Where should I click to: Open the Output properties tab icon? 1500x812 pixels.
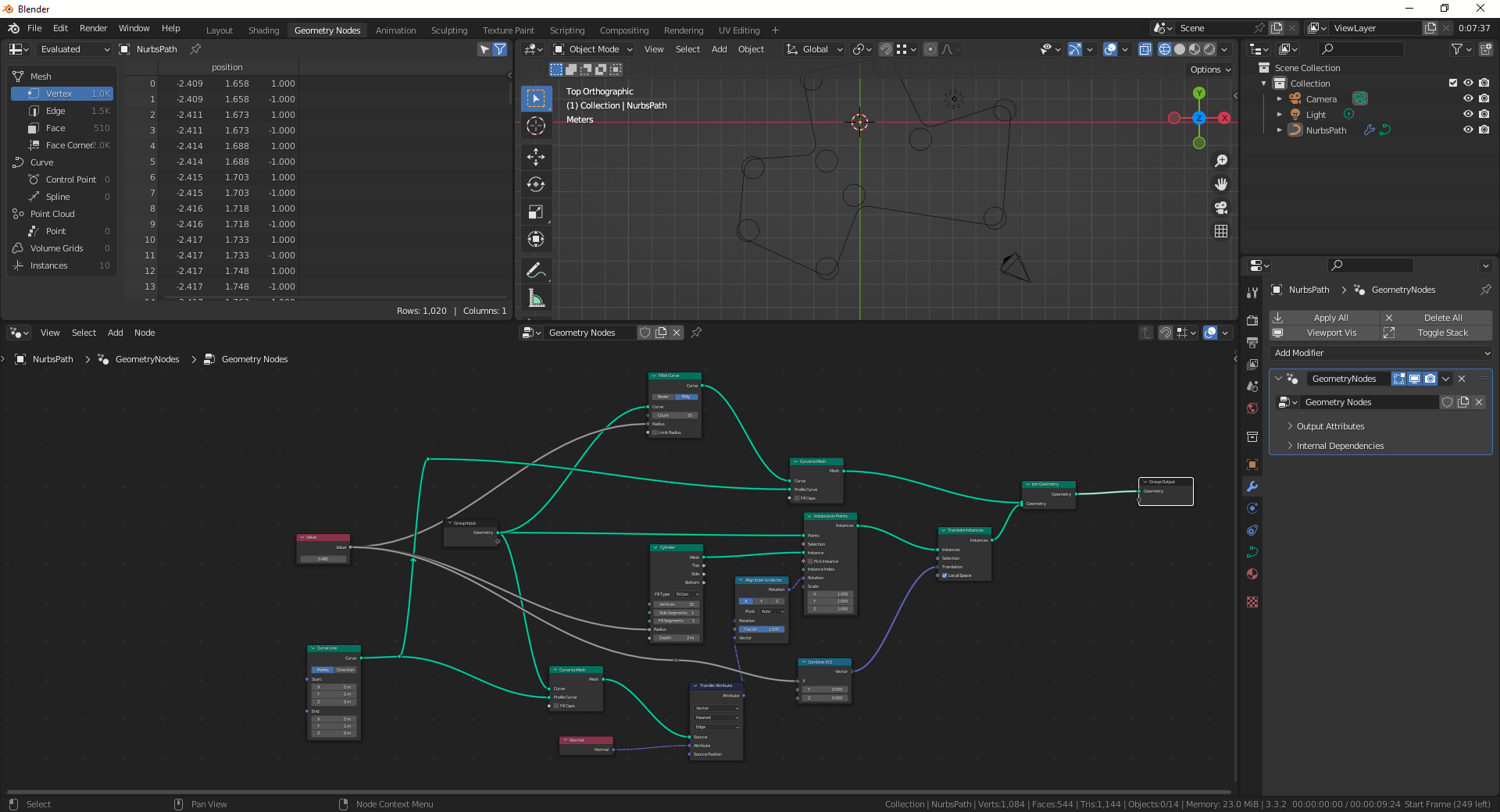[x=1252, y=342]
